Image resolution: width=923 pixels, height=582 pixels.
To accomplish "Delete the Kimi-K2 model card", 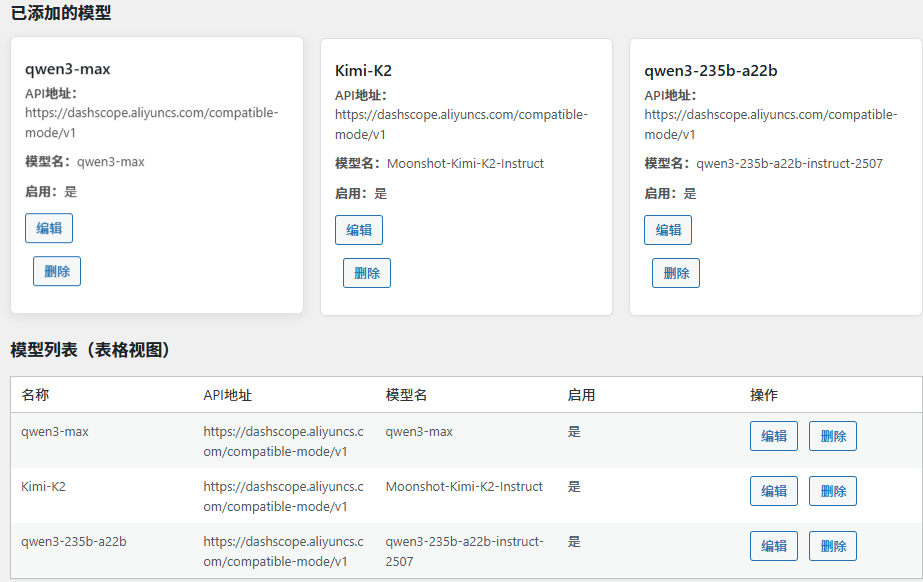I will click(x=367, y=273).
